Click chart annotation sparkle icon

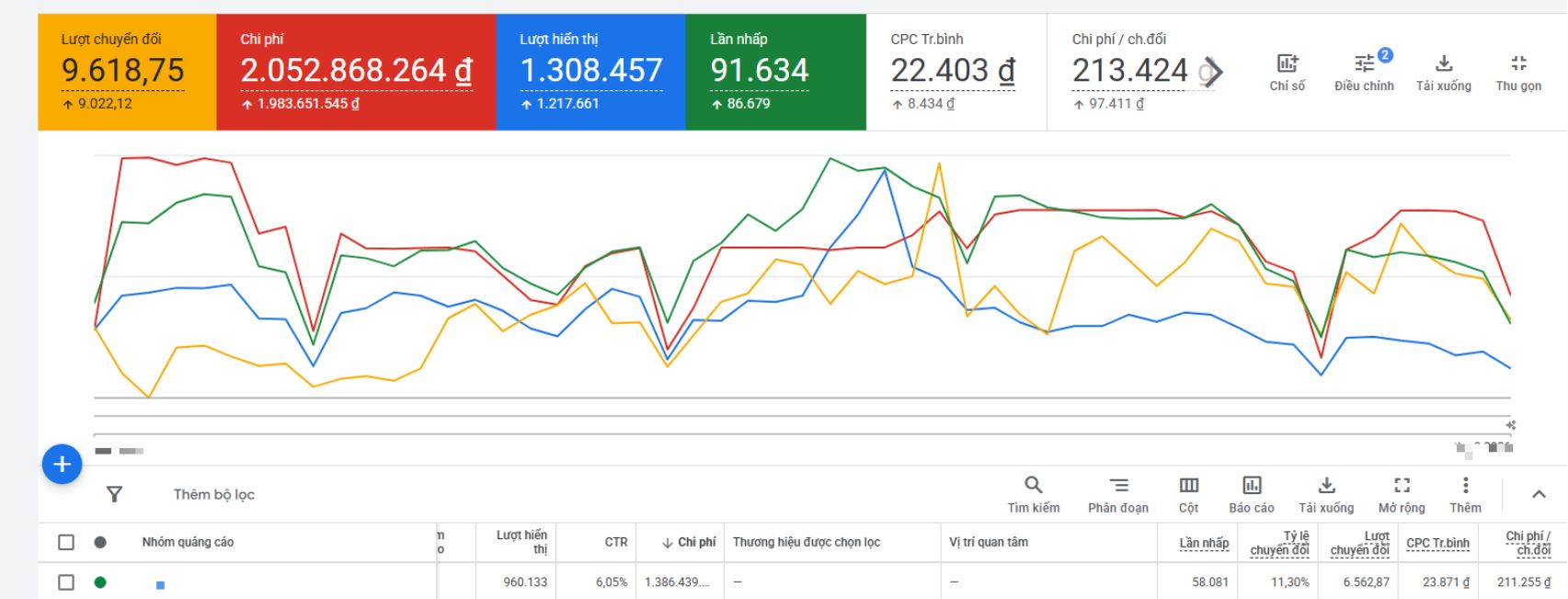pos(1510,425)
